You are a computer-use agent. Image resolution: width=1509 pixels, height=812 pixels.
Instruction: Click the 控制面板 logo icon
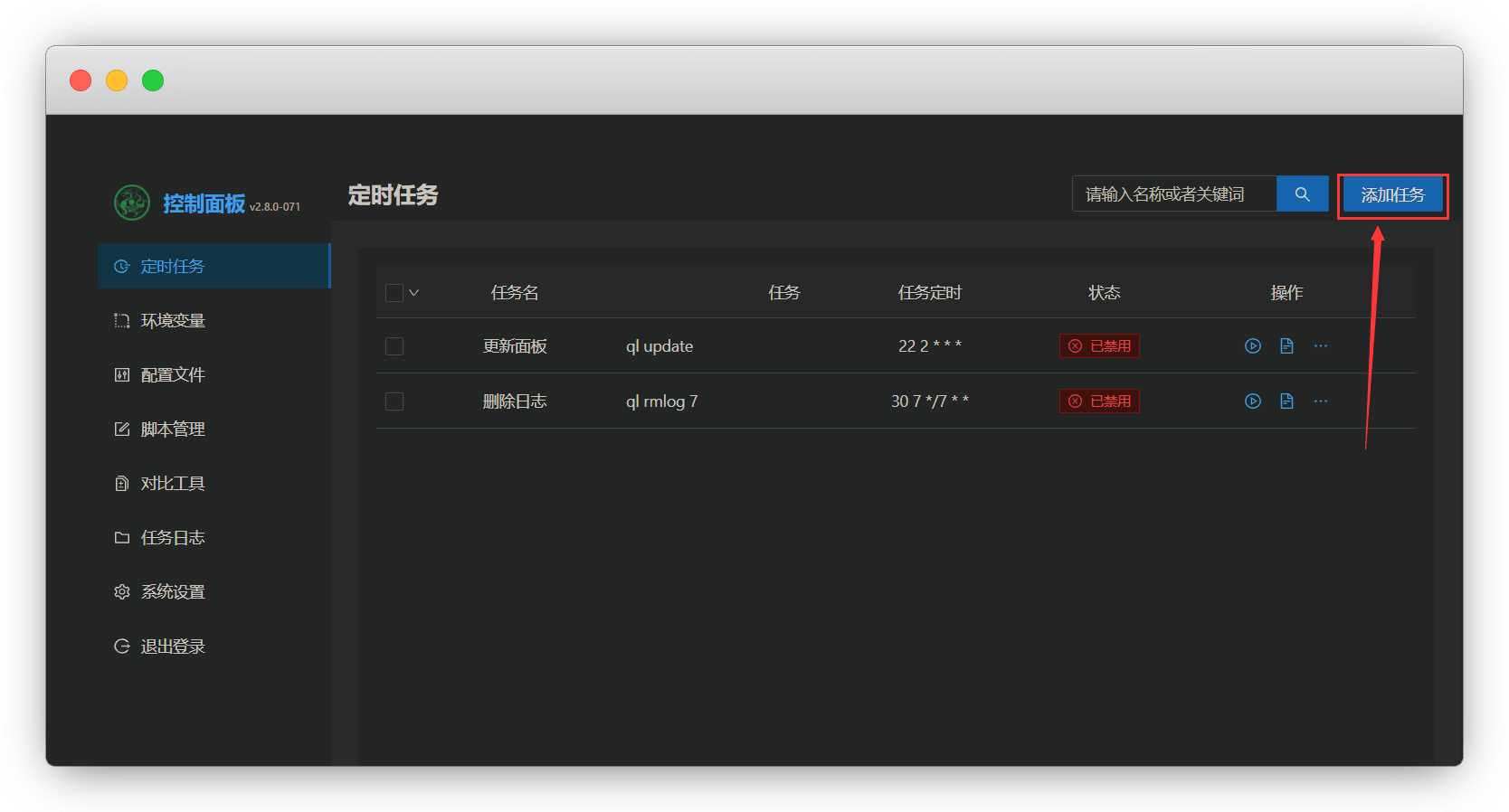[x=132, y=203]
